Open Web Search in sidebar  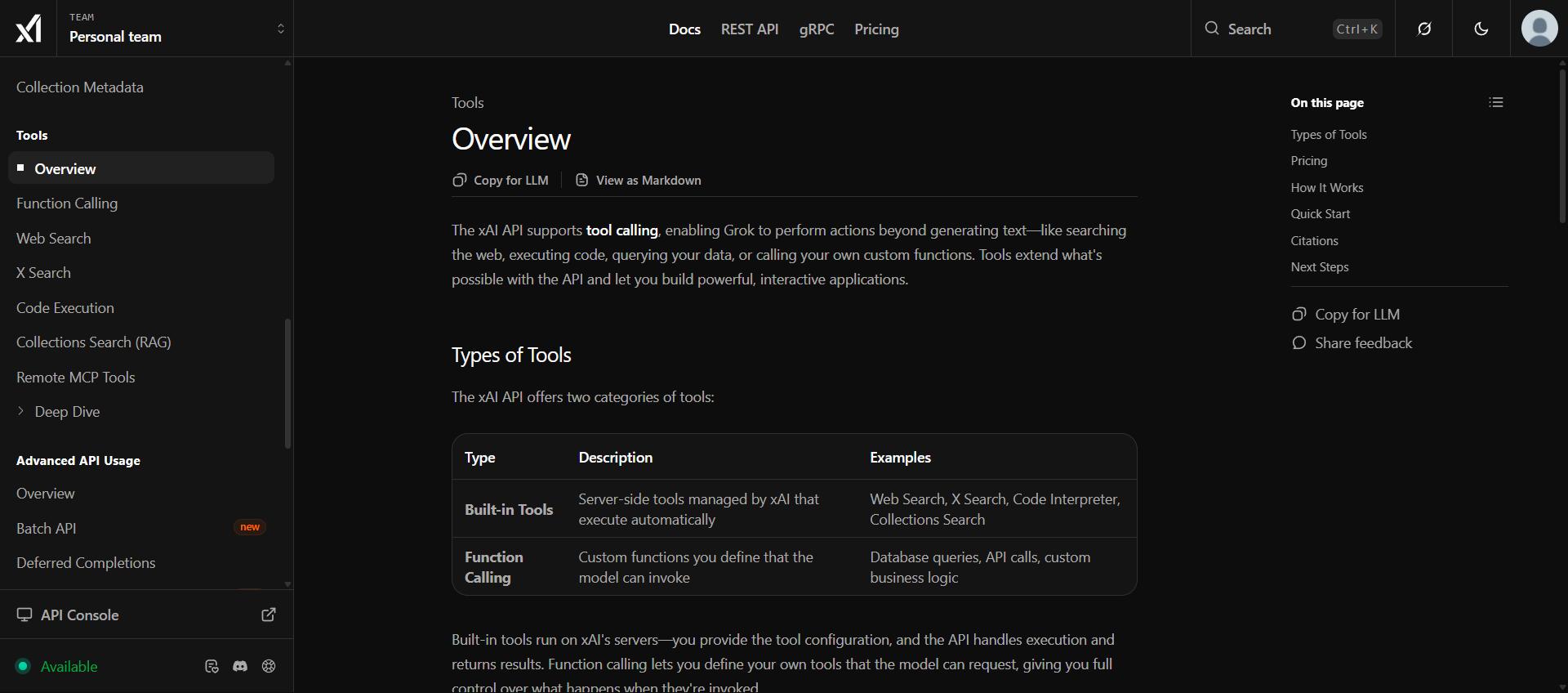click(x=54, y=239)
